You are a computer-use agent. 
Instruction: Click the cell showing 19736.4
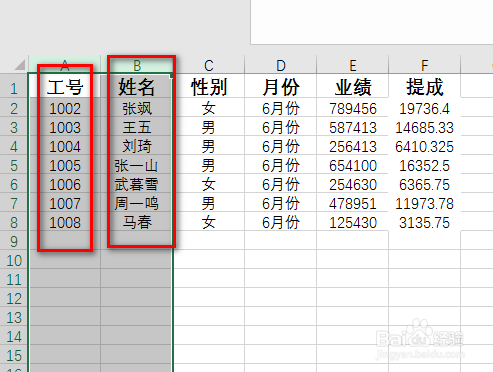[425, 108]
